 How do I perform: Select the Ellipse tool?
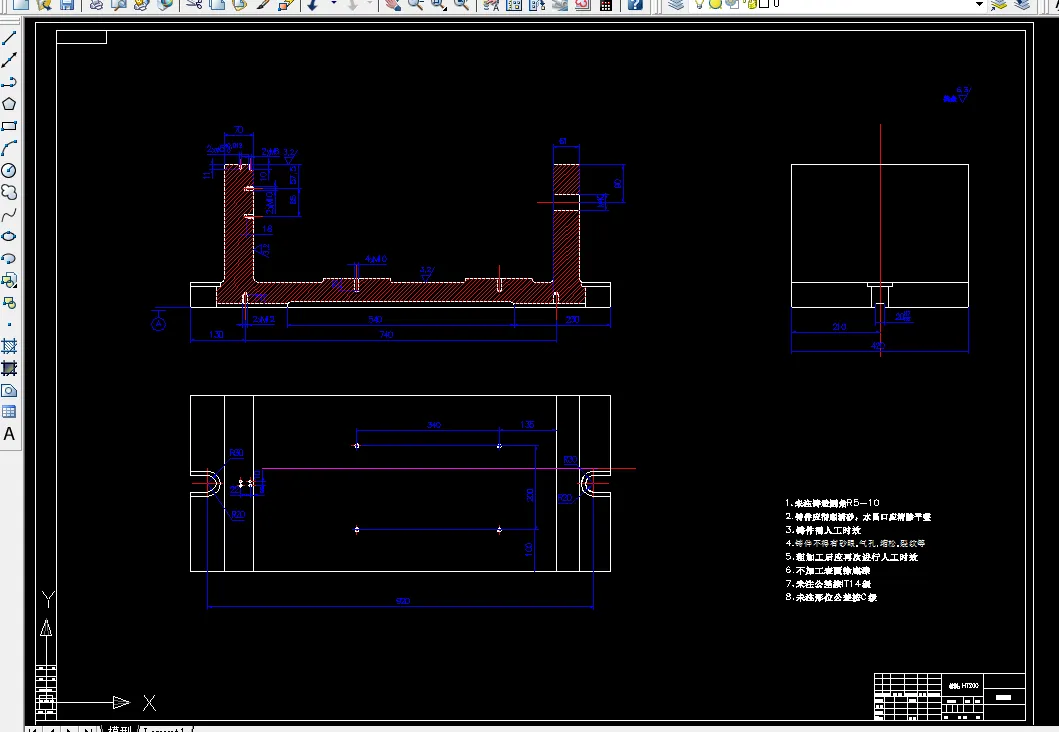click(x=9, y=236)
